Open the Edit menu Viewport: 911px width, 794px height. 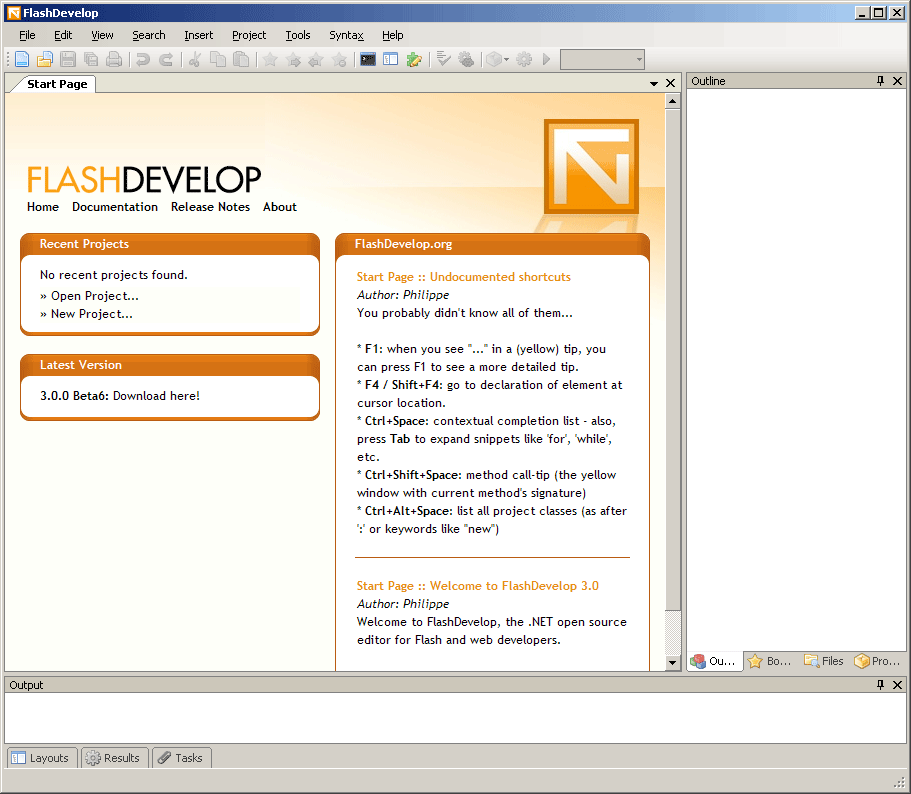pos(63,35)
